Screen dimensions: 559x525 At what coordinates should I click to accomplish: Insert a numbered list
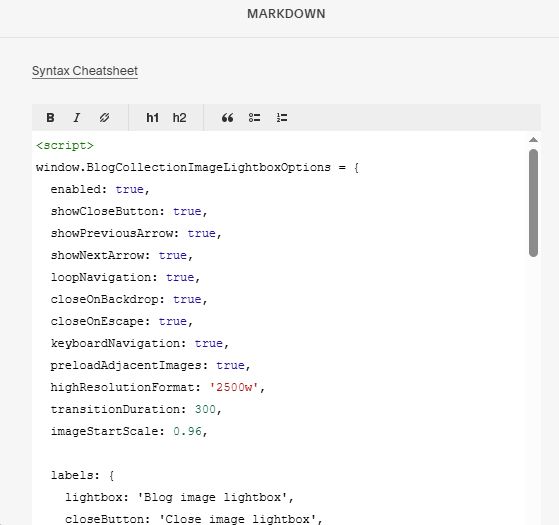282,118
